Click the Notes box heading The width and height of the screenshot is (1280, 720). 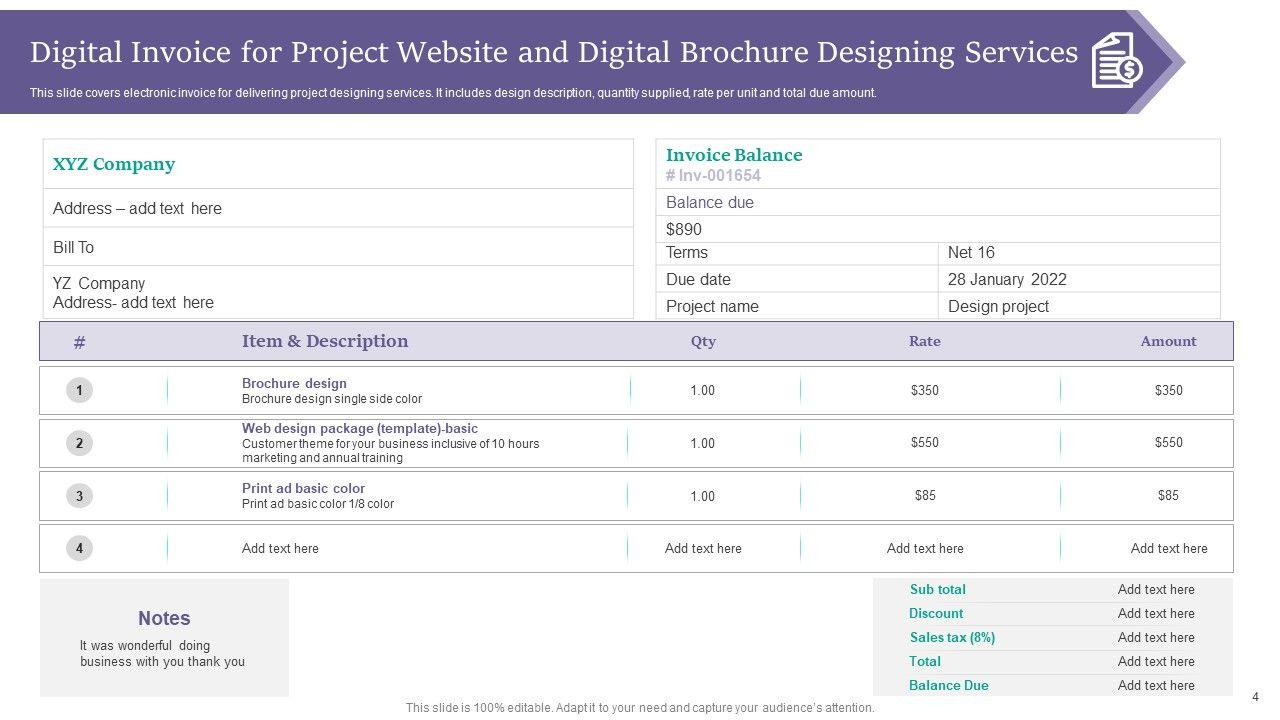(164, 618)
